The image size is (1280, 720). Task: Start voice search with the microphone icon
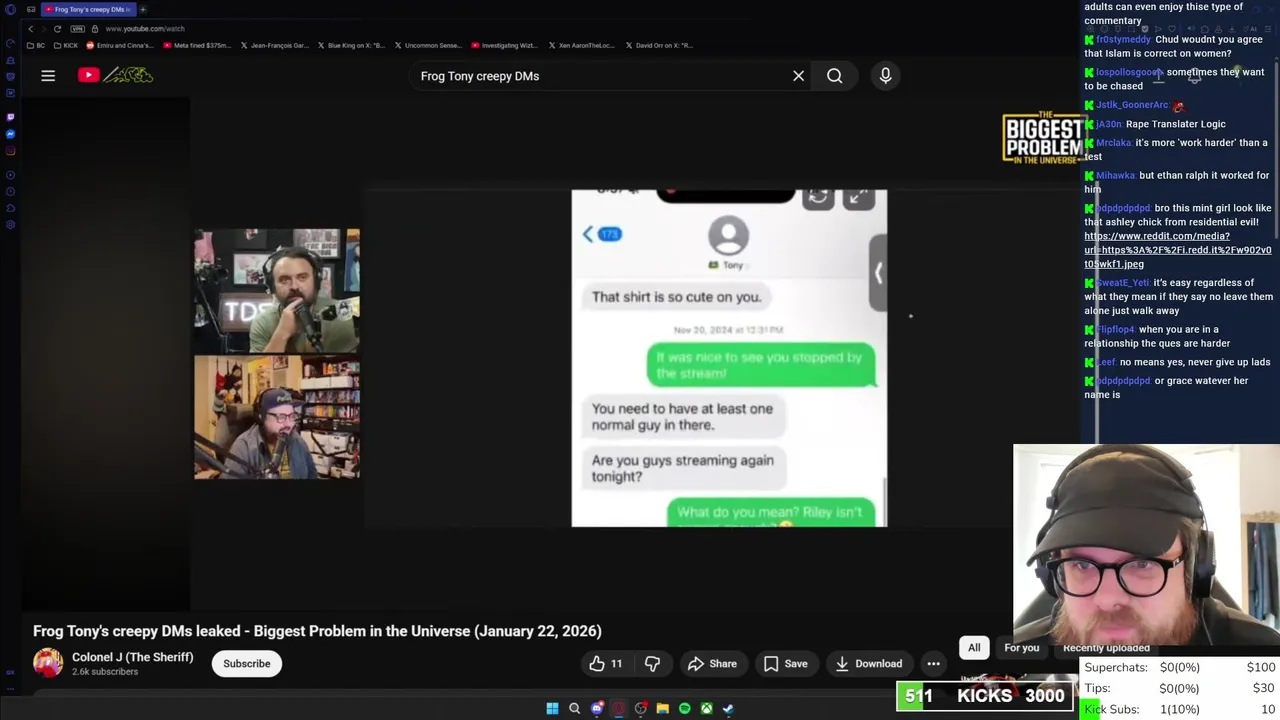tap(885, 76)
